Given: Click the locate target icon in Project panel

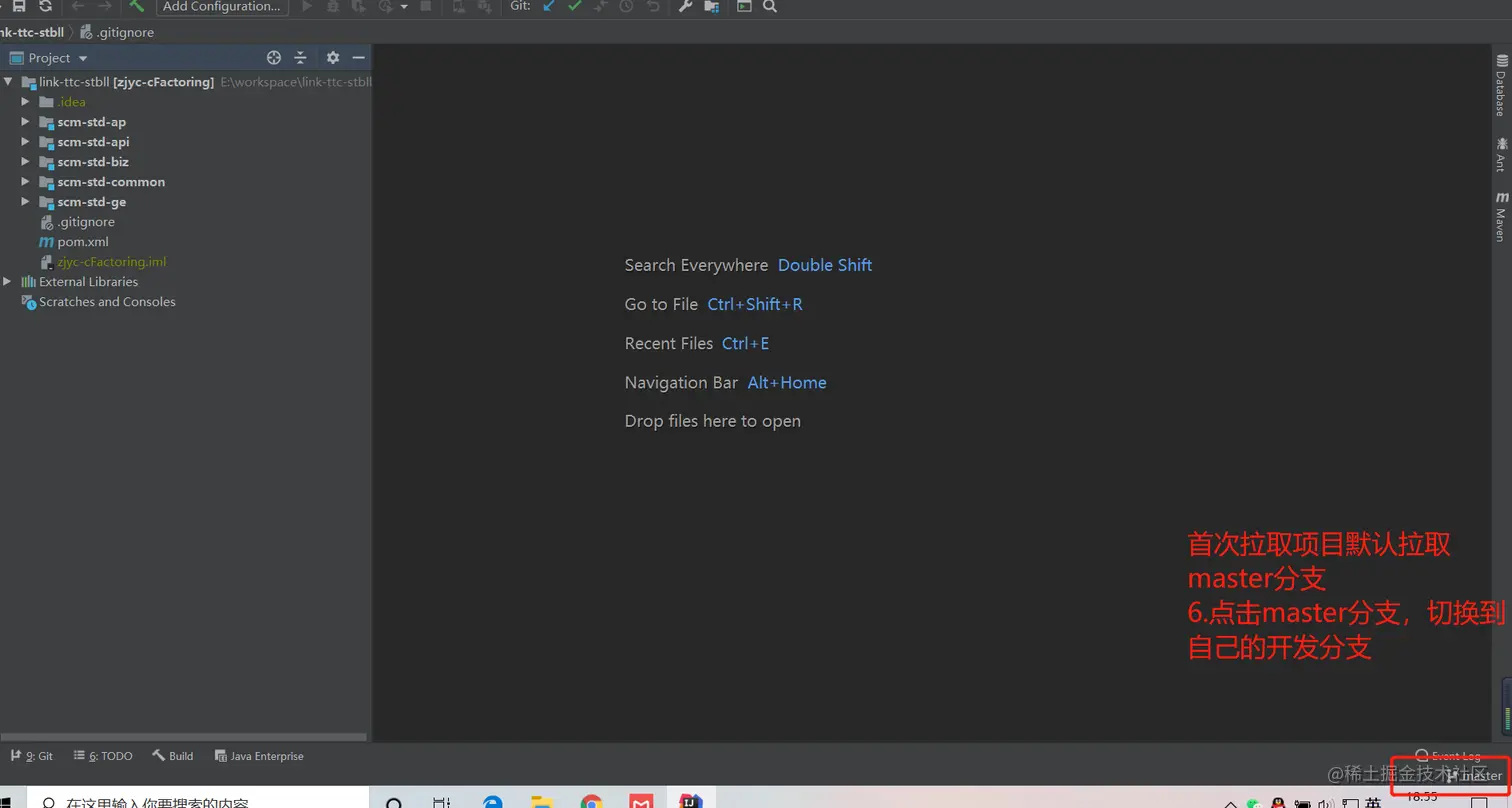Looking at the screenshot, I should (x=274, y=58).
